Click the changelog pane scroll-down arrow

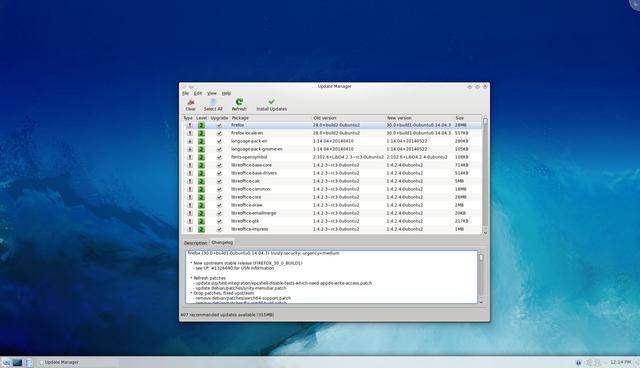pyautogui.click(x=481, y=302)
